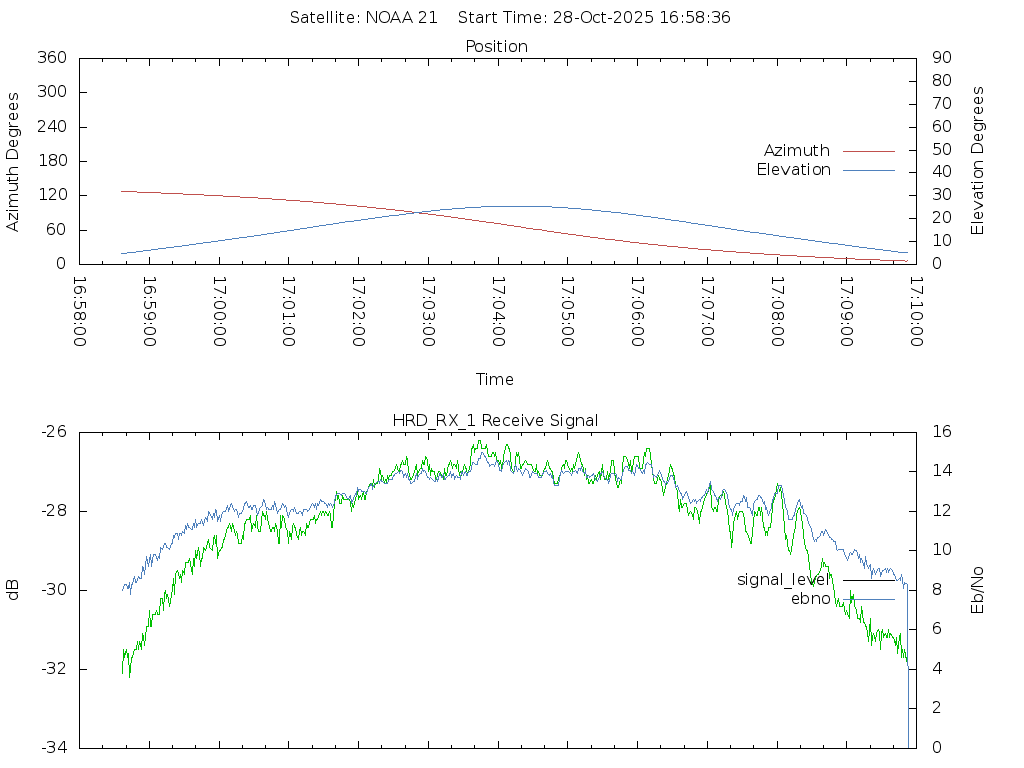The image size is (1024, 768).
Task: Select the black signal_level legend line sample
Action: pos(868,580)
